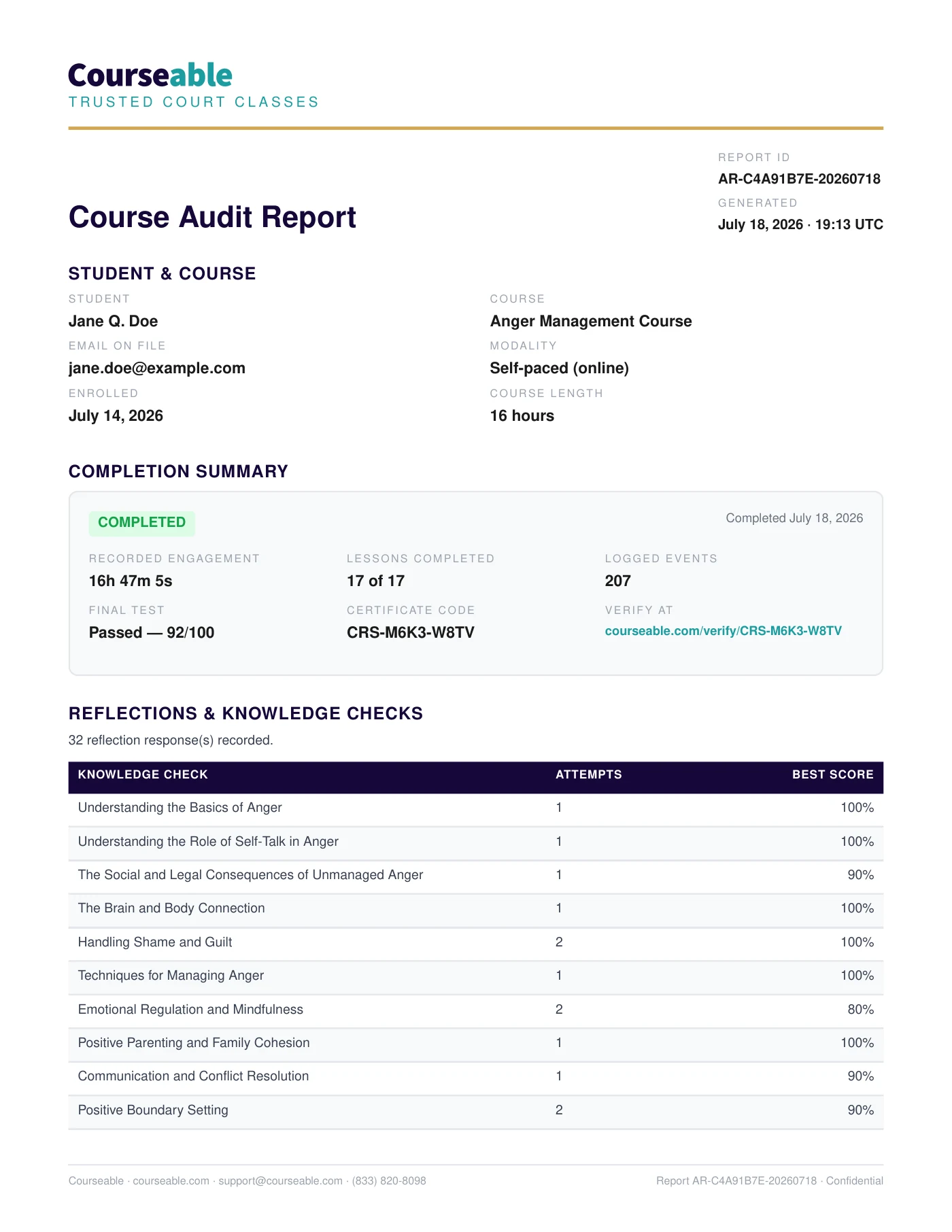The image size is (952, 1232).
Task: Select Emotional Regulation and Mindfulness row title
Action: pyautogui.click(x=190, y=1010)
